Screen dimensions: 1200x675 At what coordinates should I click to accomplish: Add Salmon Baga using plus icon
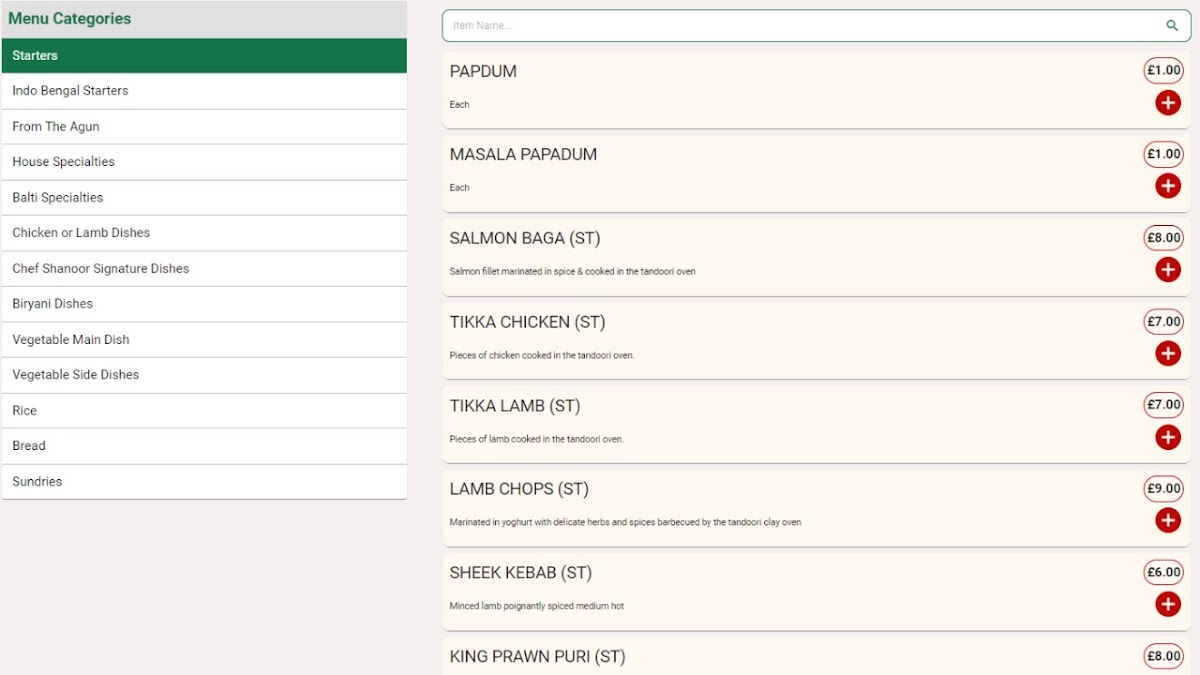tap(1167, 270)
